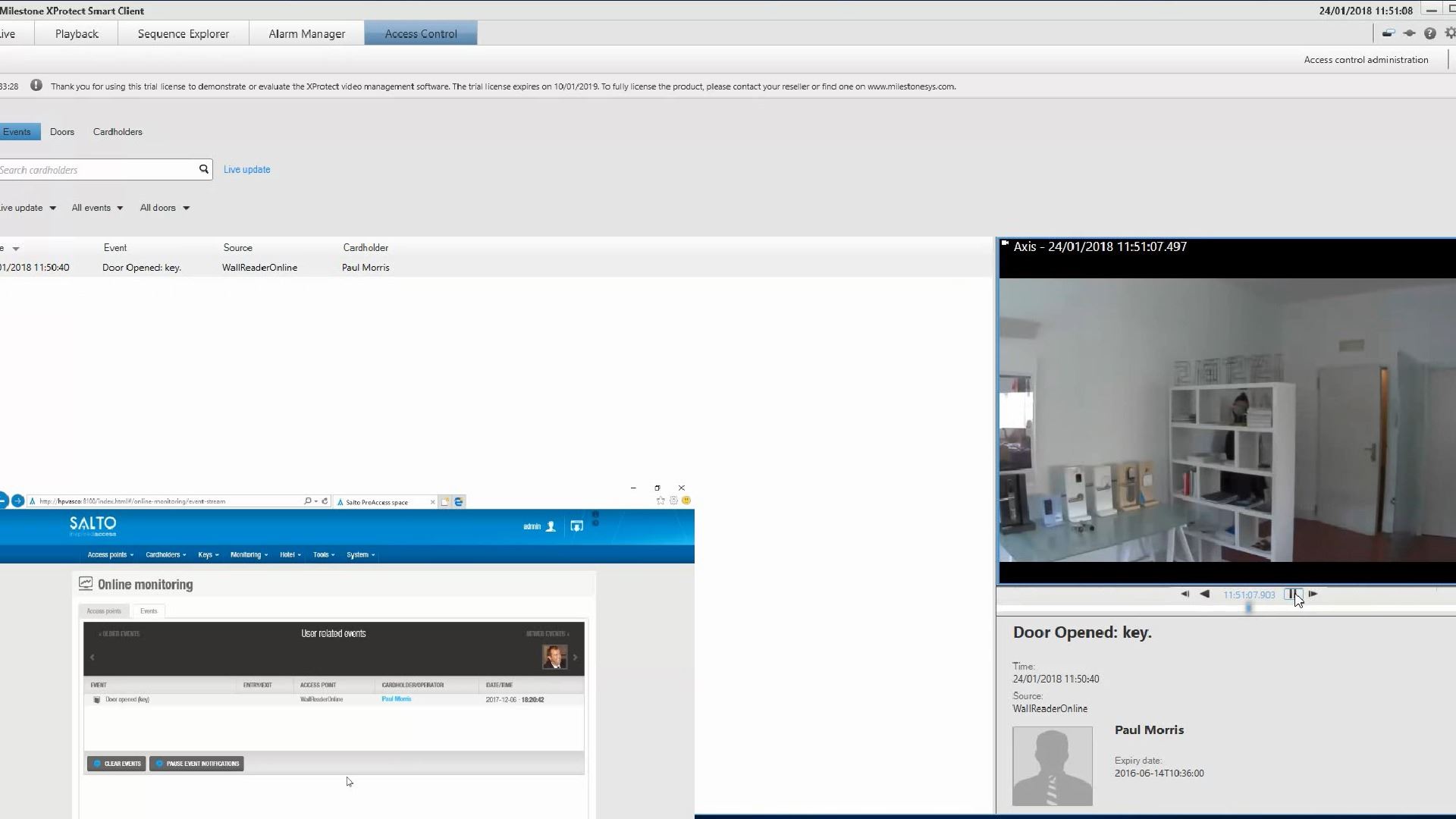
Task: Select the Doors sub-tab
Action: pos(62,131)
